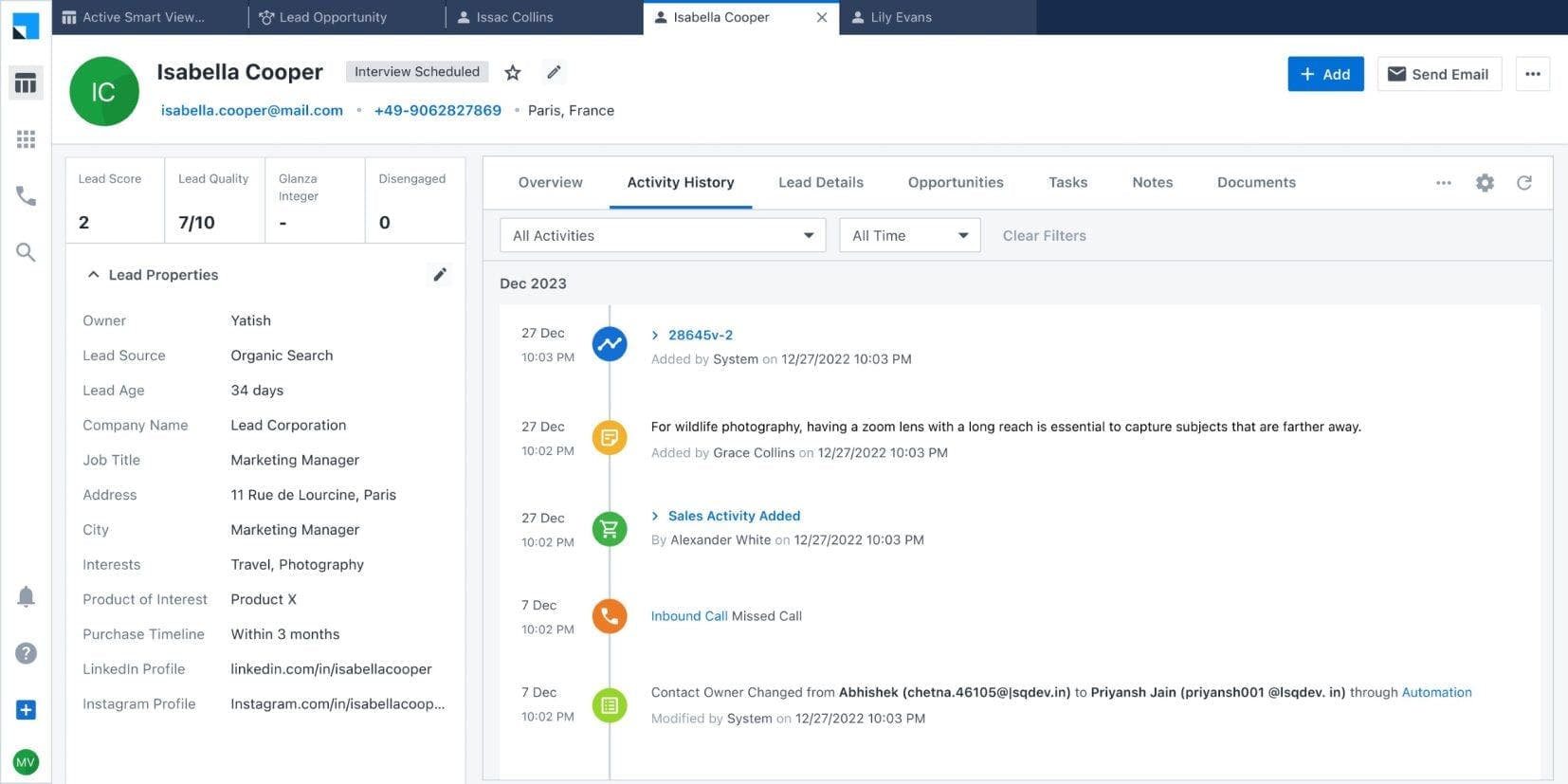Open the Lead Details tab
1568x784 pixels.
821,183
